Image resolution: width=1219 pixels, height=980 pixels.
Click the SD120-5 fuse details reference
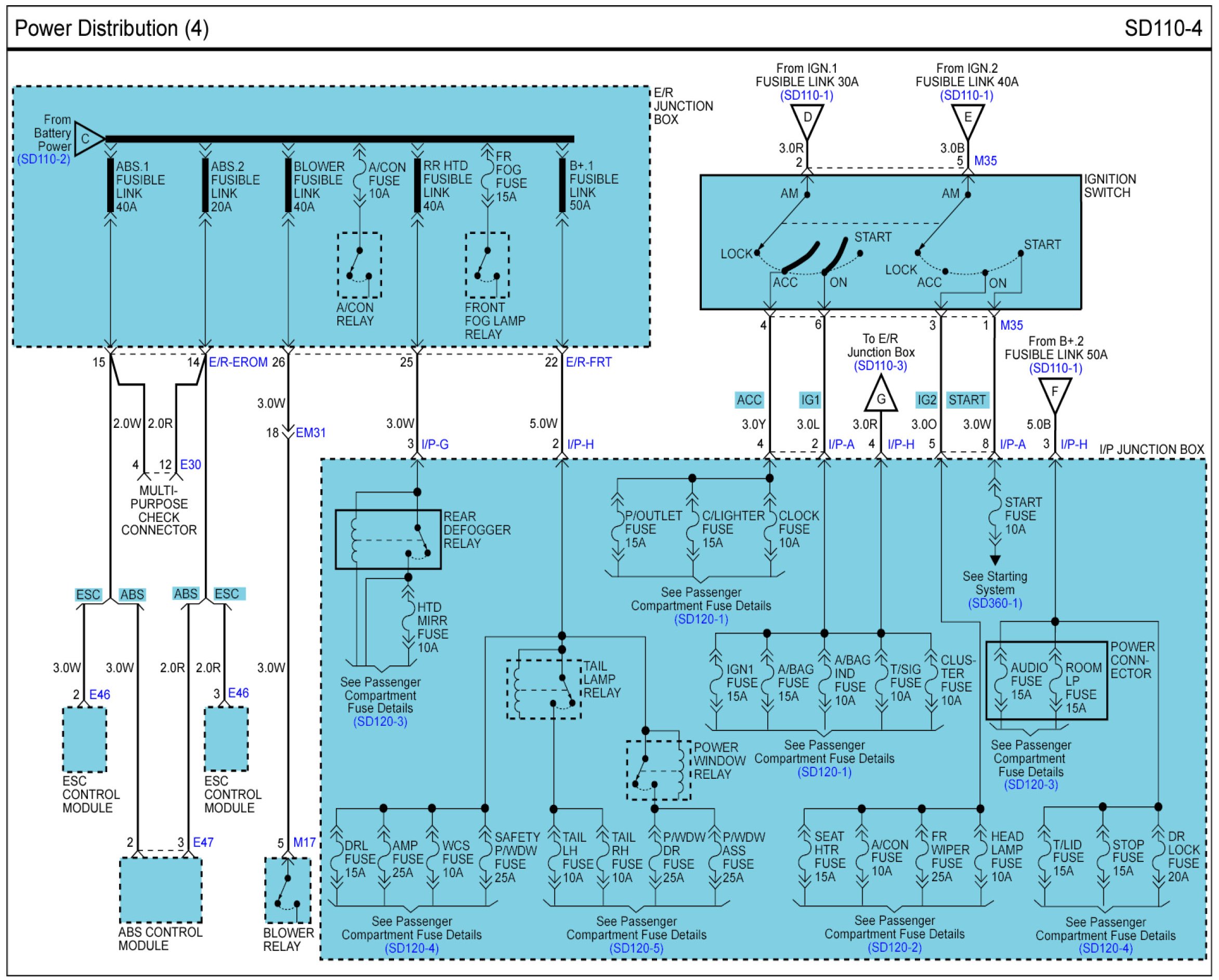636,949
